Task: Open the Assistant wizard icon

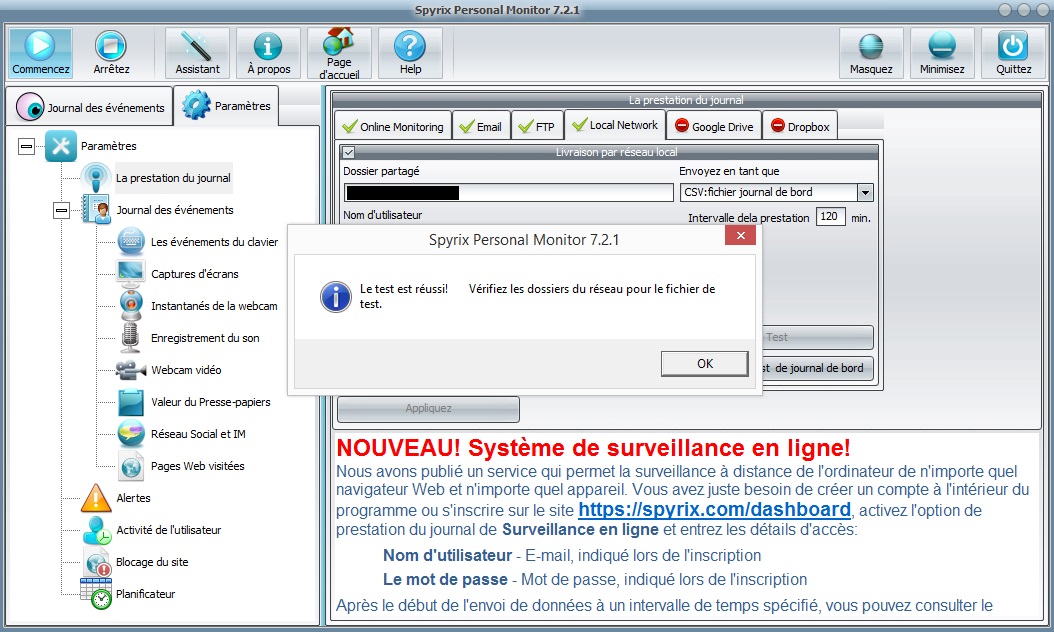Action: [197, 46]
